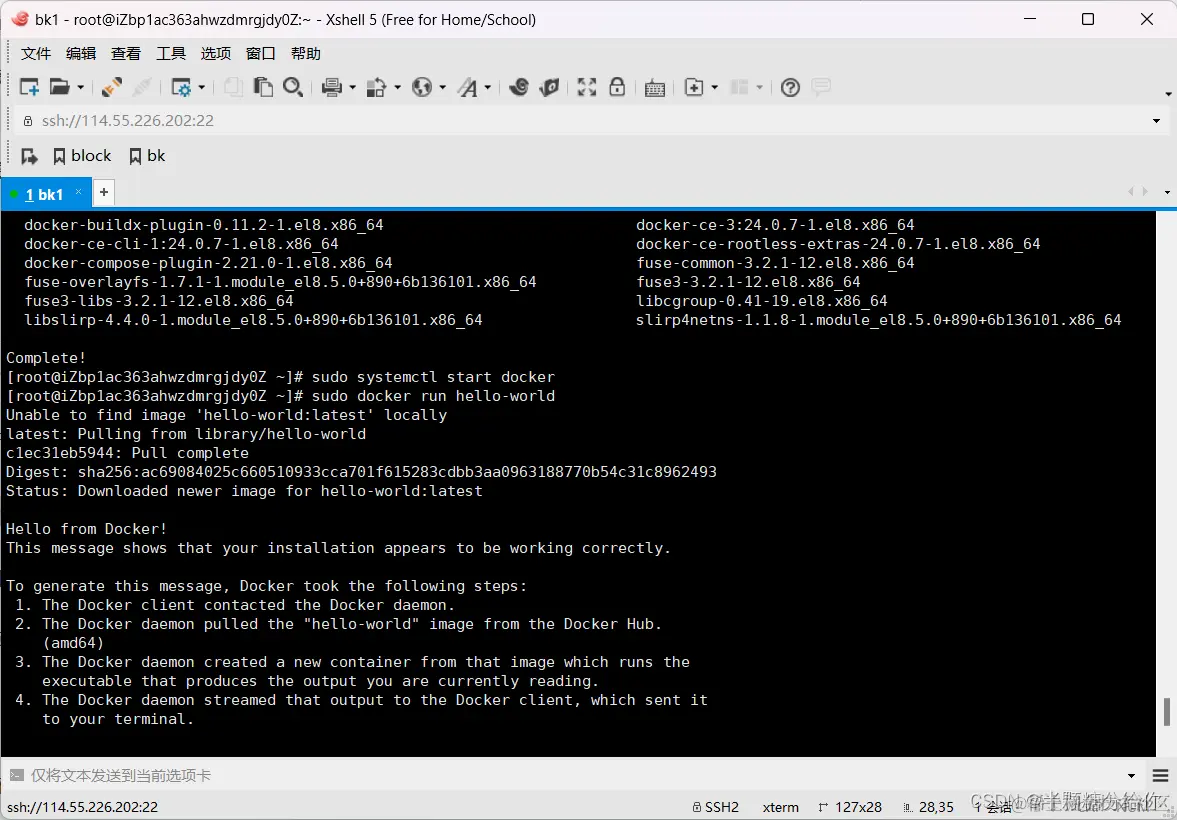The image size is (1177, 820).
Task: Open the 工具 menu
Action: point(171,53)
